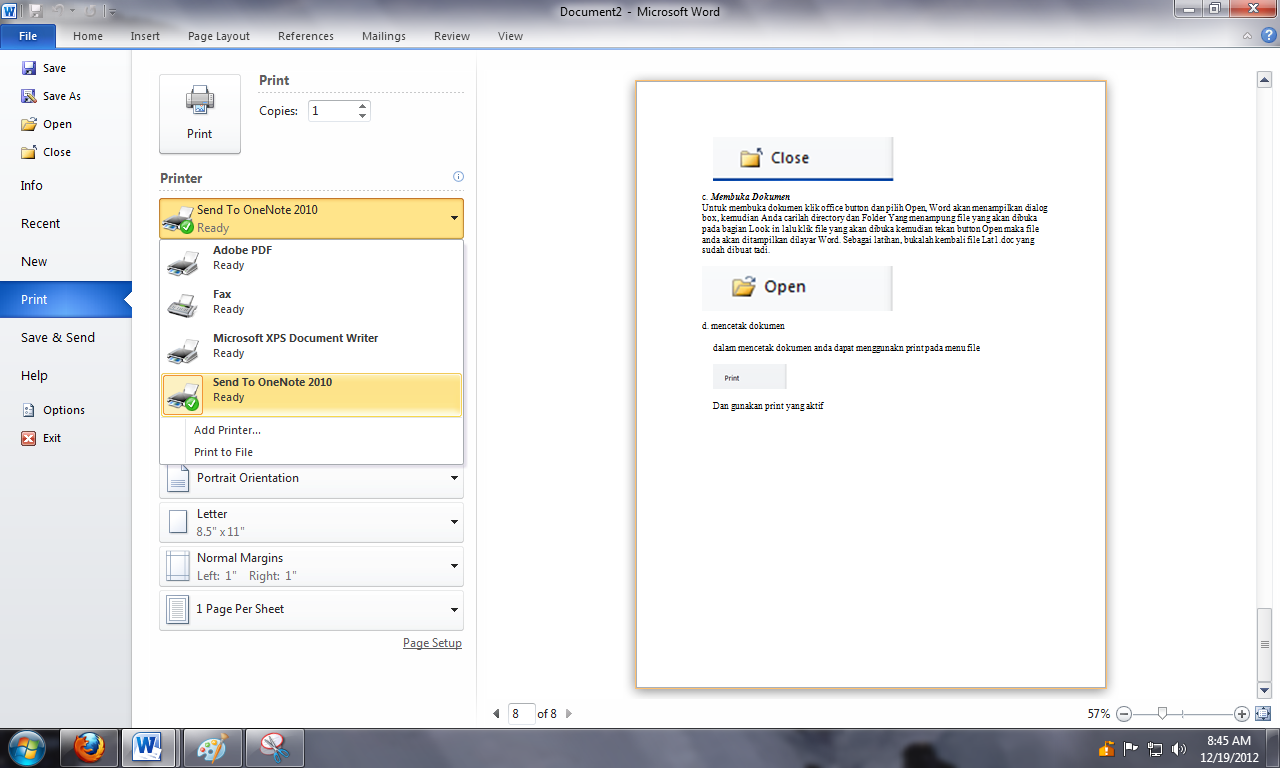The width and height of the screenshot is (1280, 768).
Task: Launch Firefox from the taskbar
Action: point(89,747)
